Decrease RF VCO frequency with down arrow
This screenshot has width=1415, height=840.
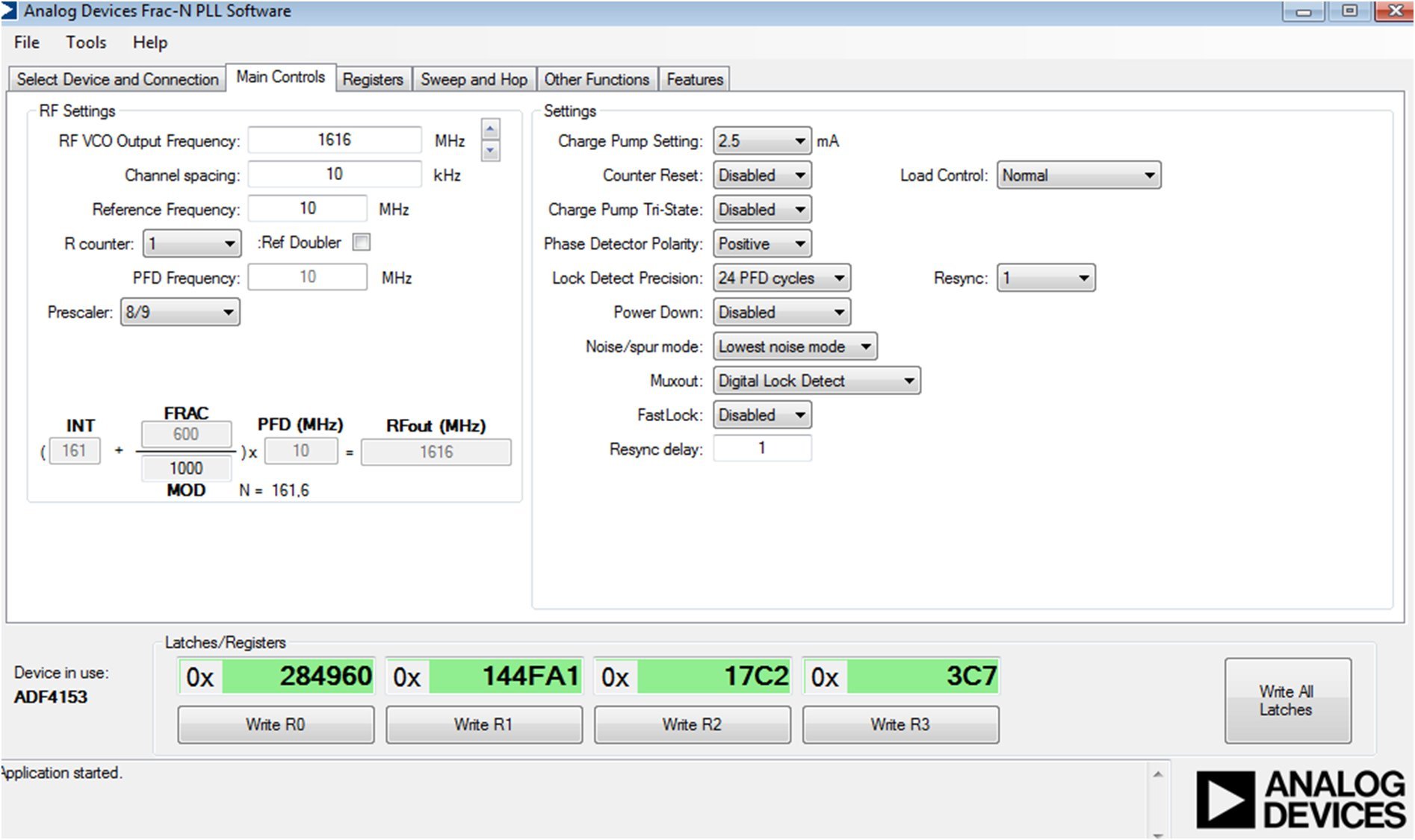pyautogui.click(x=490, y=151)
